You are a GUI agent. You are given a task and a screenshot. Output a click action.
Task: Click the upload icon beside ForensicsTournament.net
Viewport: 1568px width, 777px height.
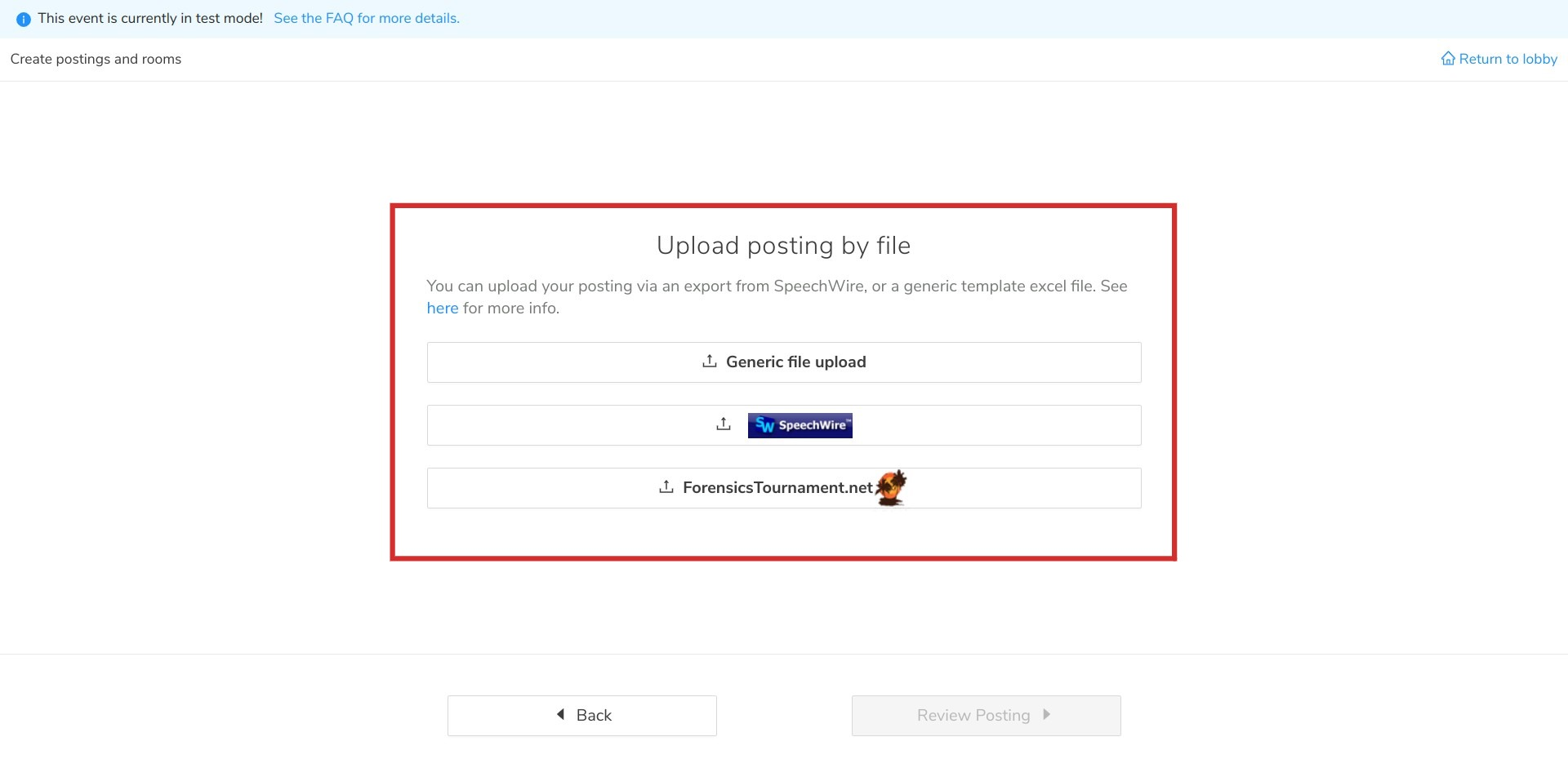pos(666,487)
